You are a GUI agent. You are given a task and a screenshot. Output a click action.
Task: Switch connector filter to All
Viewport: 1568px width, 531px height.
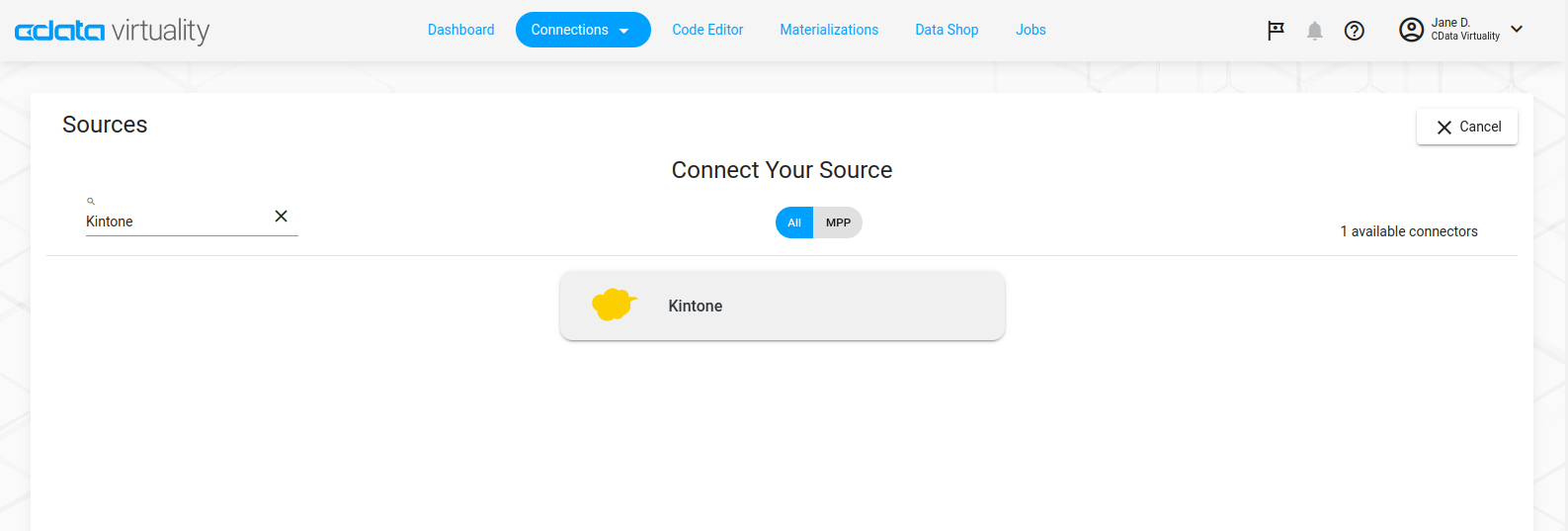pyautogui.click(x=793, y=222)
